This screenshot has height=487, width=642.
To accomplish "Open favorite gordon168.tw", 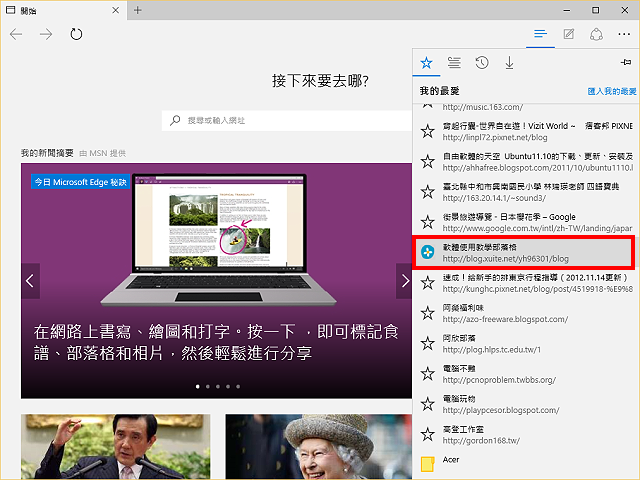I will tap(526, 434).
